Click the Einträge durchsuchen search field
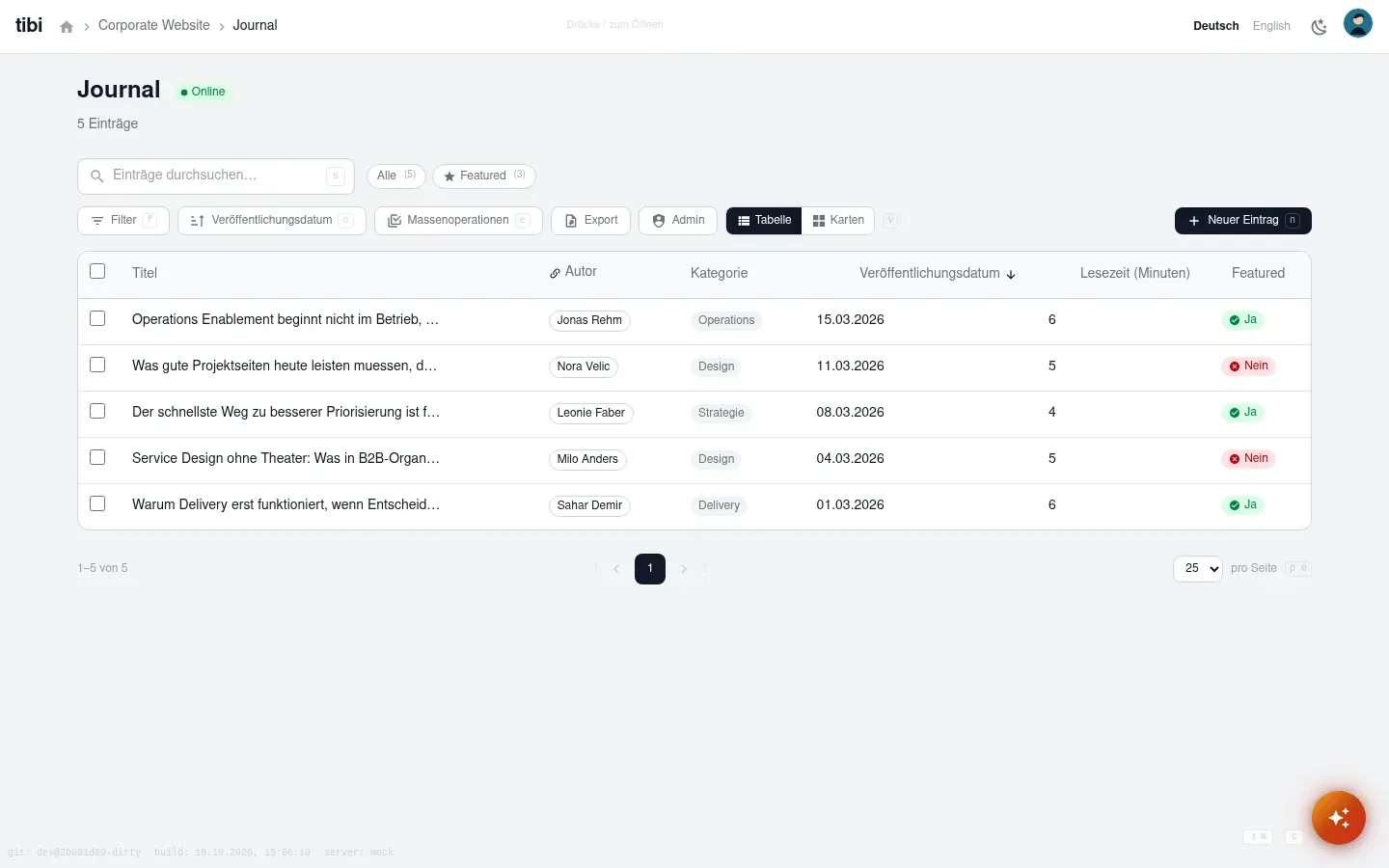1389x868 pixels. tap(216, 176)
